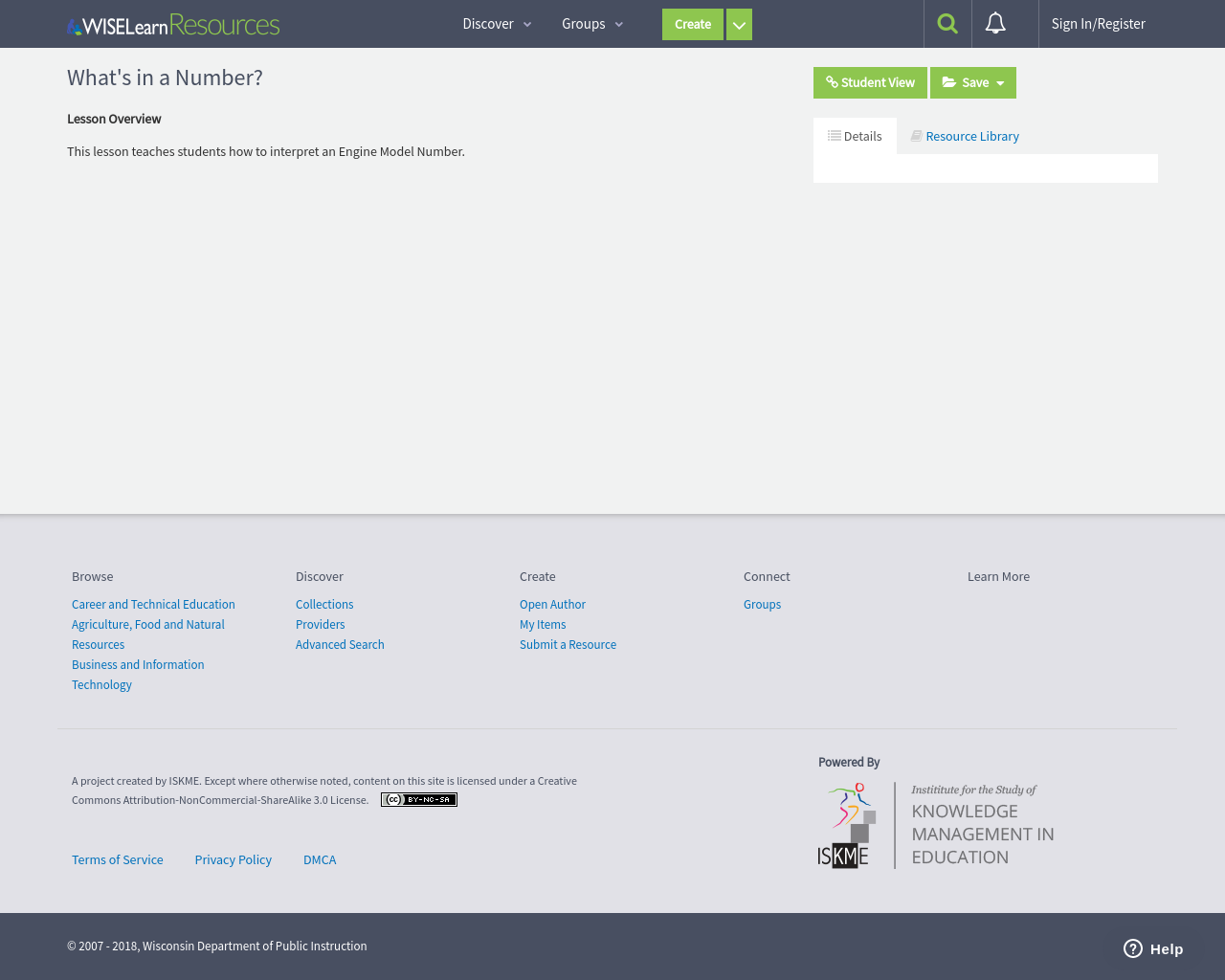Switch to the Resource Library tab
The image size is (1225, 980).
[x=965, y=136]
